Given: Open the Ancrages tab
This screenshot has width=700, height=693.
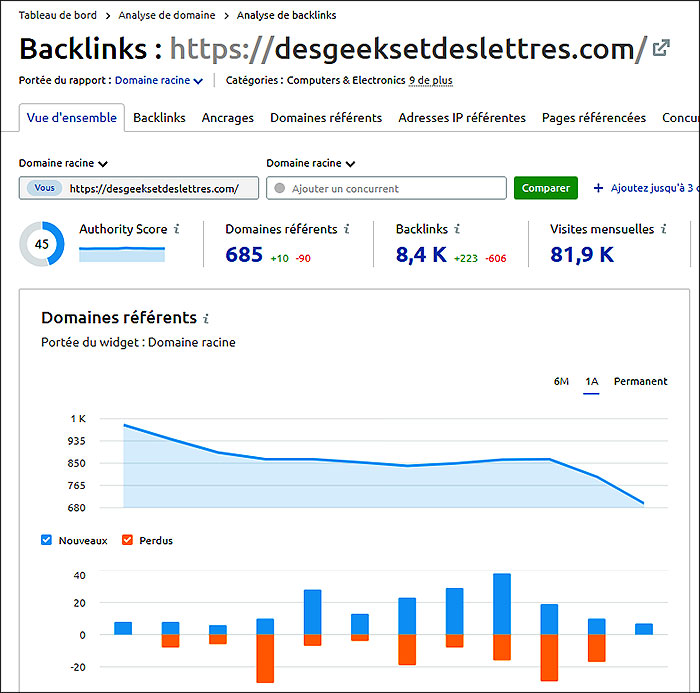Looking at the screenshot, I should point(228,118).
